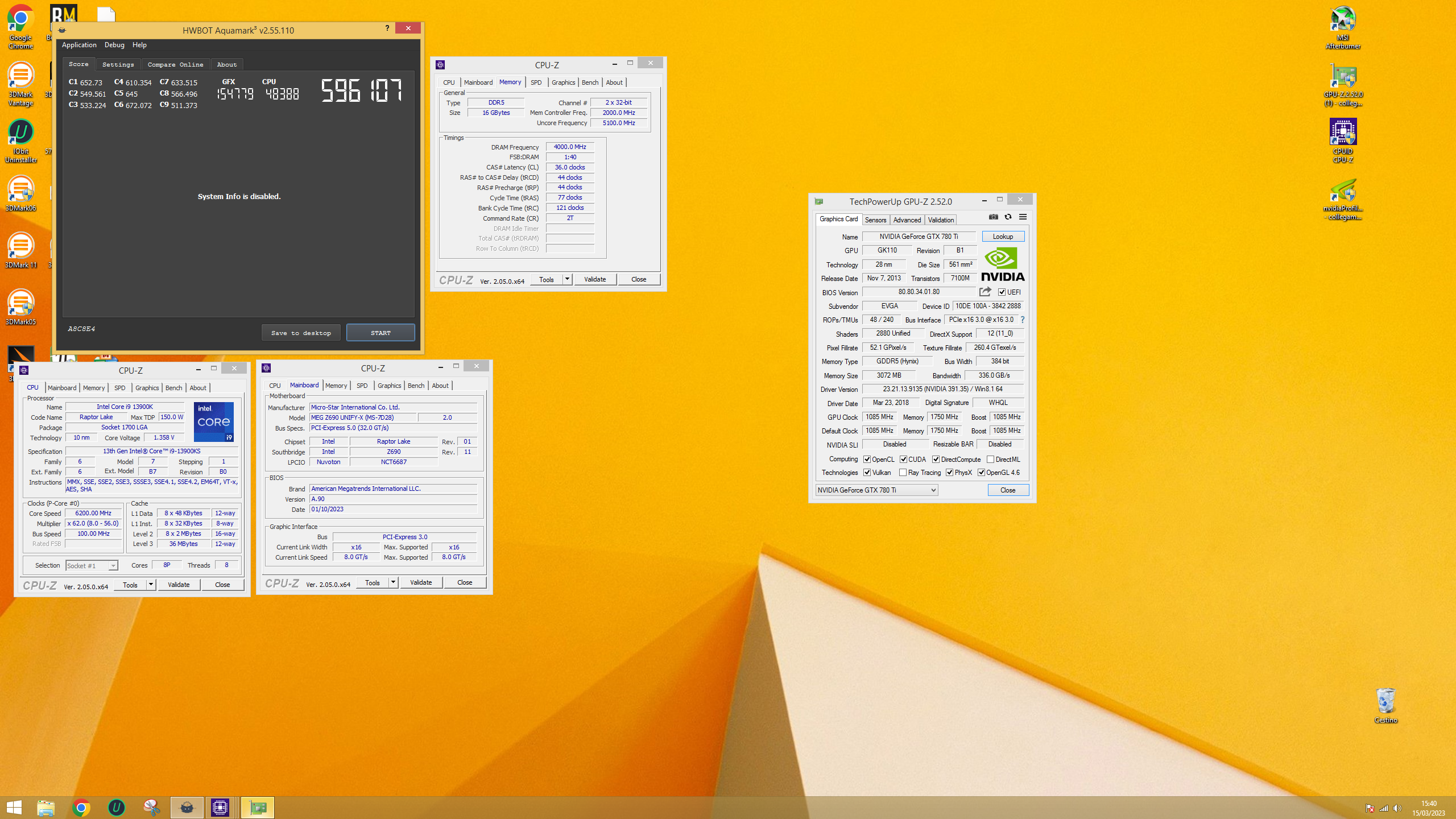Click the Intel Core i9 logo in CPU-Z
Screen dimensions: 1456x819
point(214,422)
